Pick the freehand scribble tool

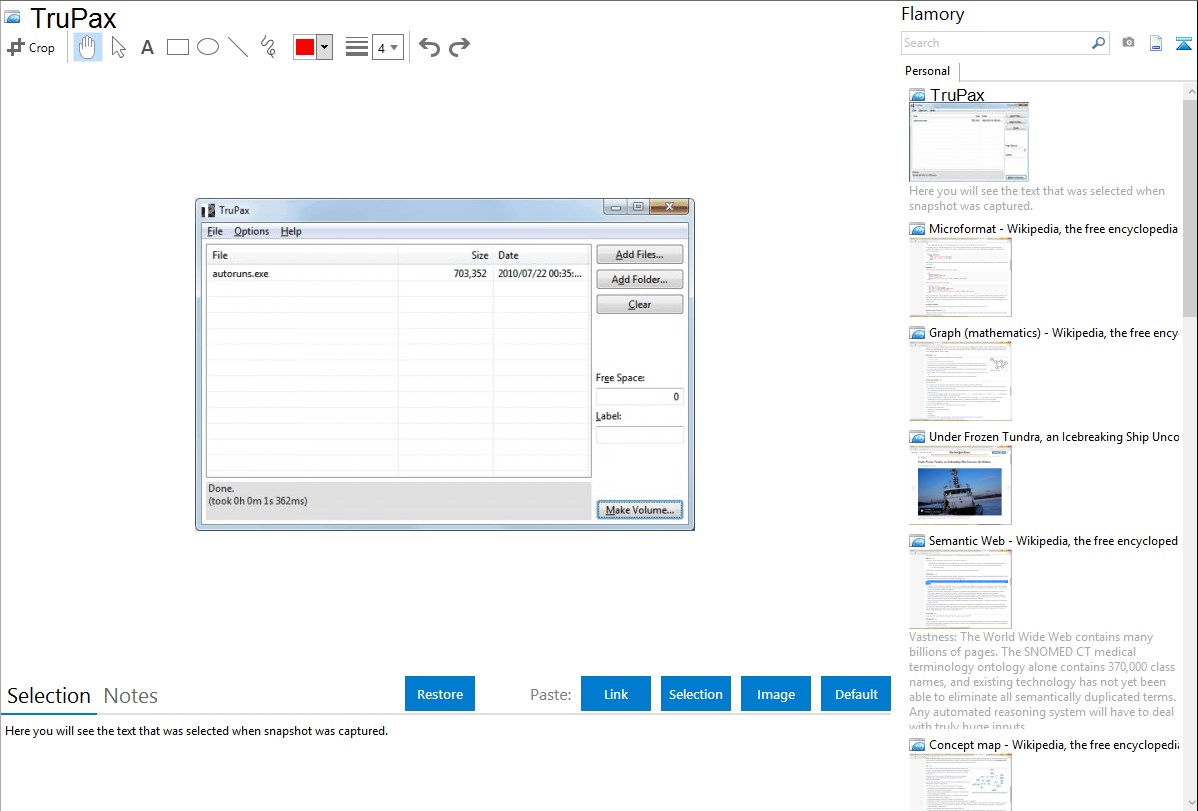point(268,47)
